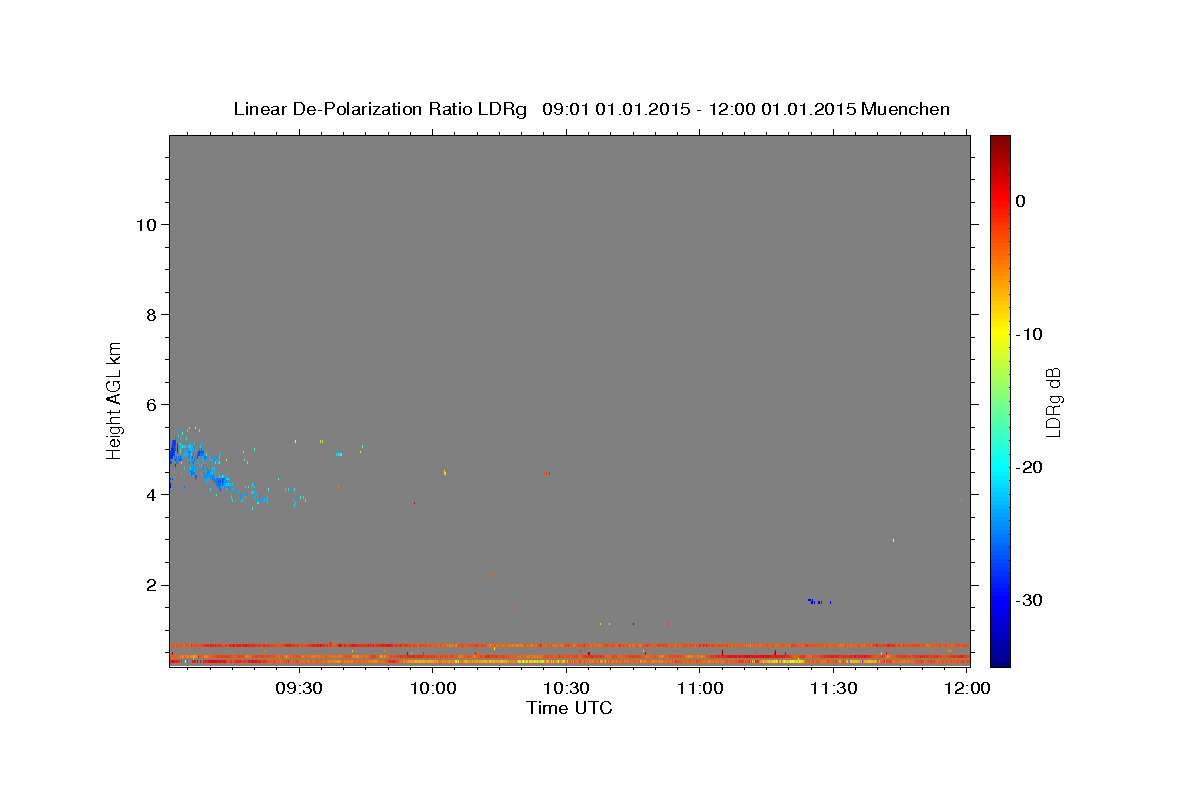Click the small blue echo before 11:30
The image size is (1200, 800).
[x=819, y=601]
